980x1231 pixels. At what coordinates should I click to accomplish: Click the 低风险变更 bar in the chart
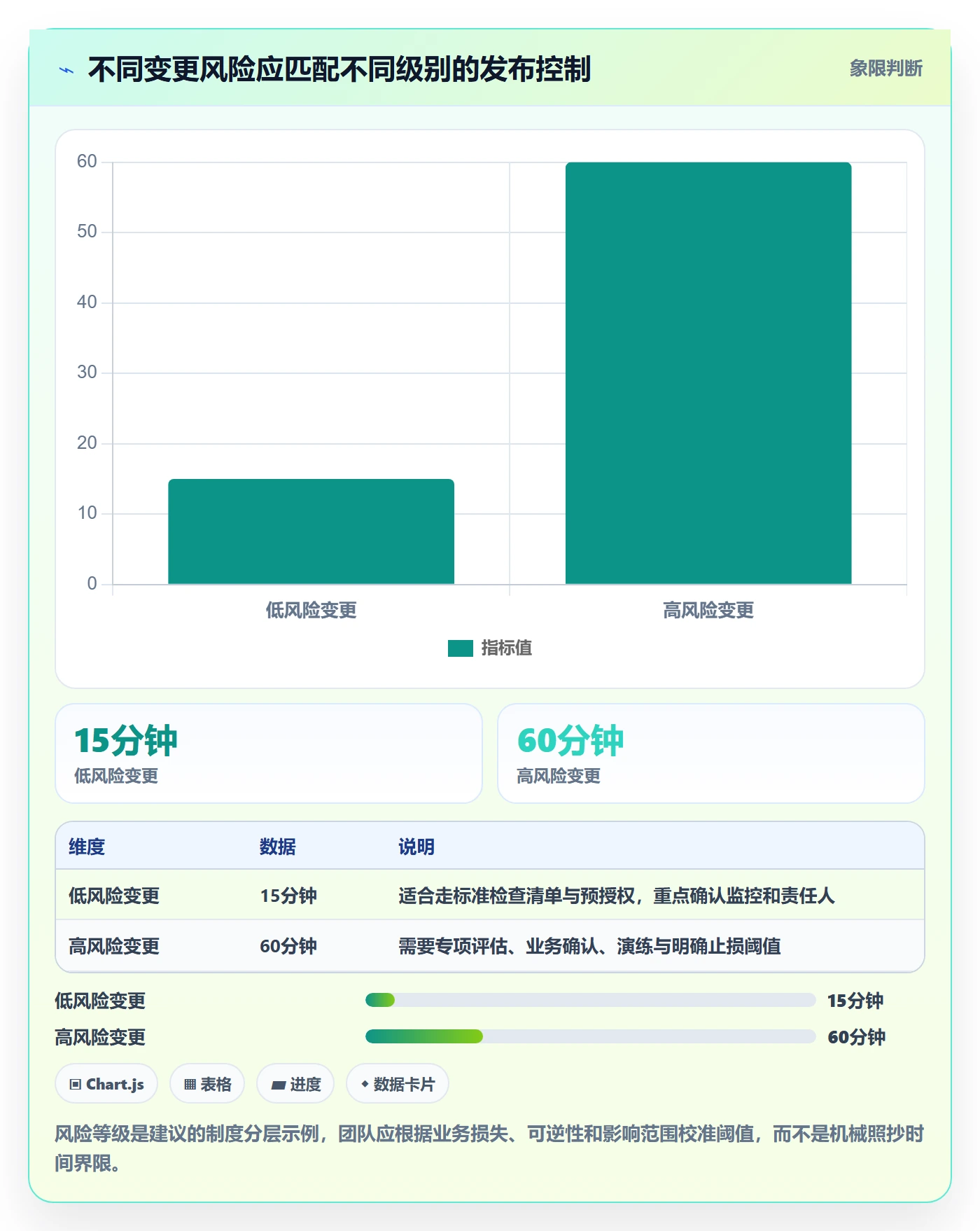pos(311,531)
